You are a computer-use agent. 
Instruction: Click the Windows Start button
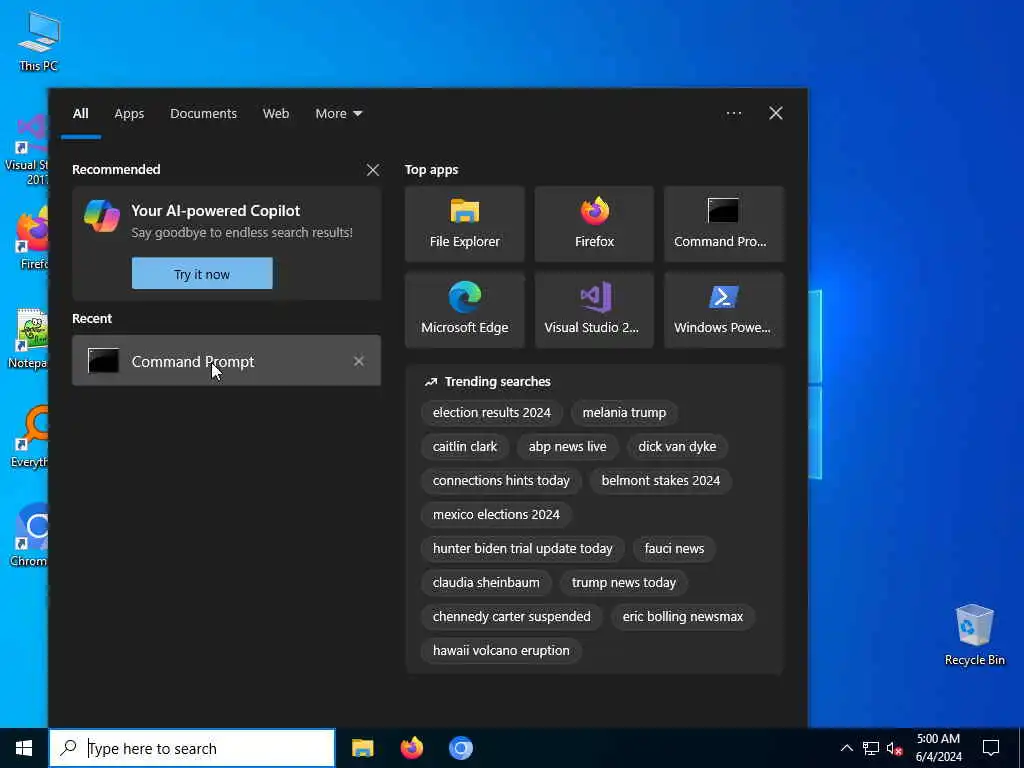pos(24,748)
